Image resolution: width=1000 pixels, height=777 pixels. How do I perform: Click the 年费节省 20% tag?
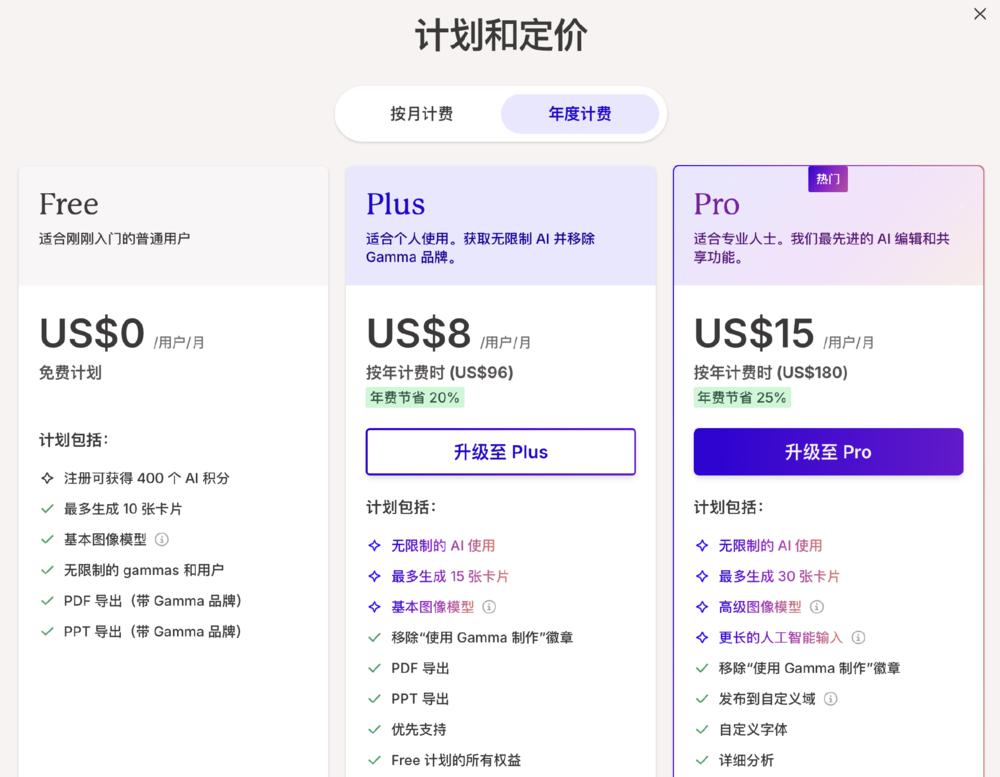(415, 398)
